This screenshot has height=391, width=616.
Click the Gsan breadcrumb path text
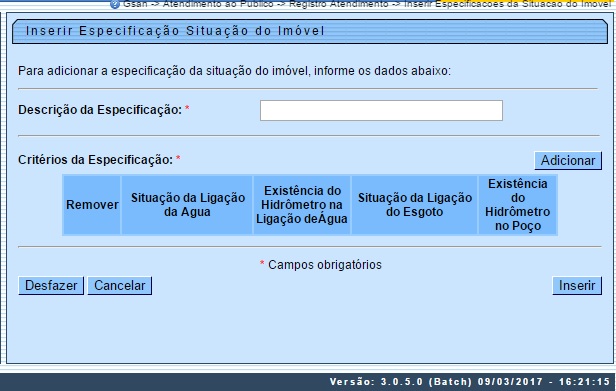click(367, 4)
